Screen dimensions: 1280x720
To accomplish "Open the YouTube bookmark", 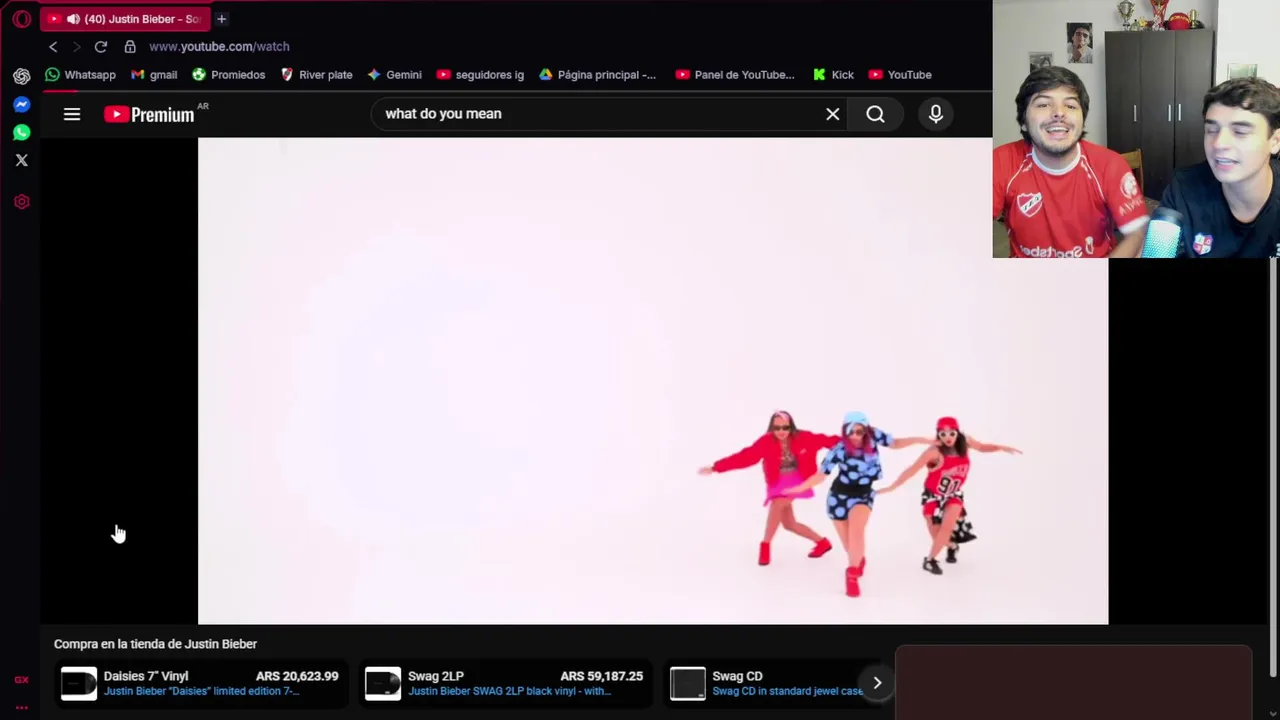I will click(900, 75).
